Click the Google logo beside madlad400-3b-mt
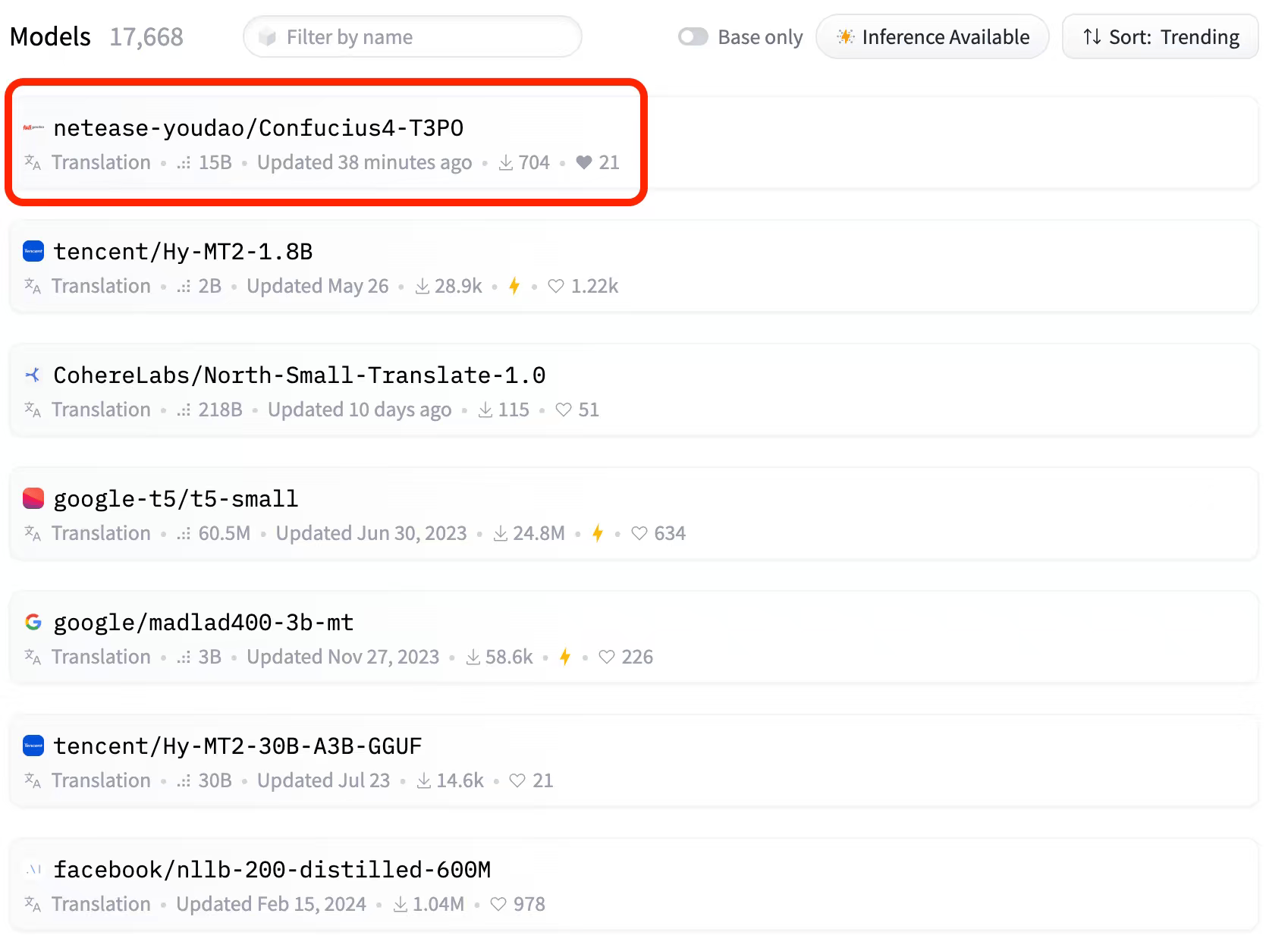Viewport: 1288px width, 948px height. tap(33, 622)
